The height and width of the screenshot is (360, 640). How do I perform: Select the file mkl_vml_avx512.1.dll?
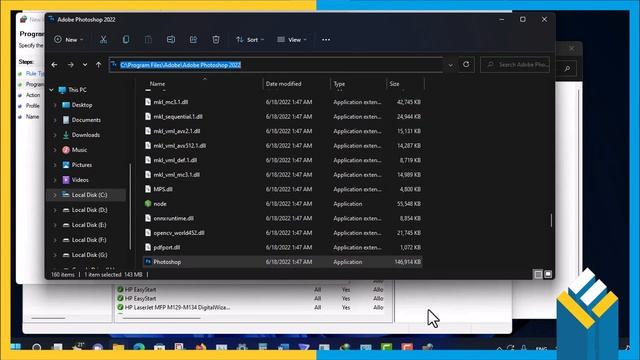tap(180, 146)
